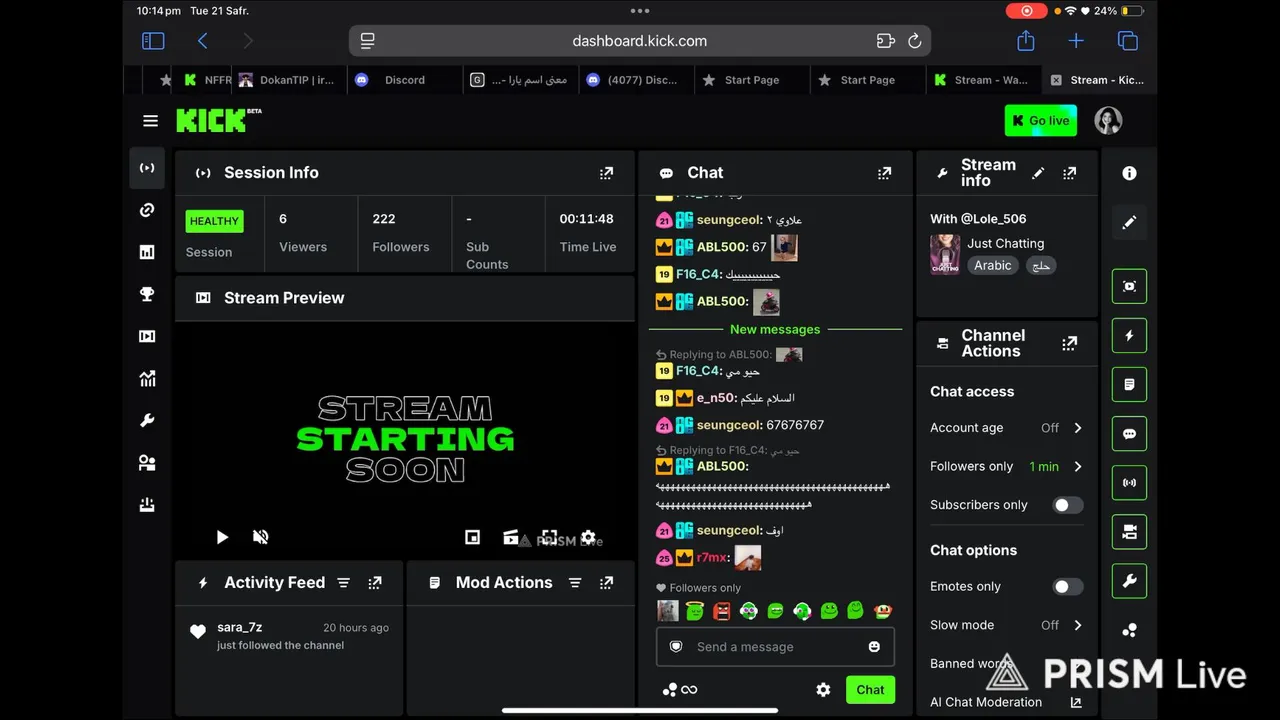Expand Slow mode setting
Screen dimensions: 1280x720
point(1006,625)
